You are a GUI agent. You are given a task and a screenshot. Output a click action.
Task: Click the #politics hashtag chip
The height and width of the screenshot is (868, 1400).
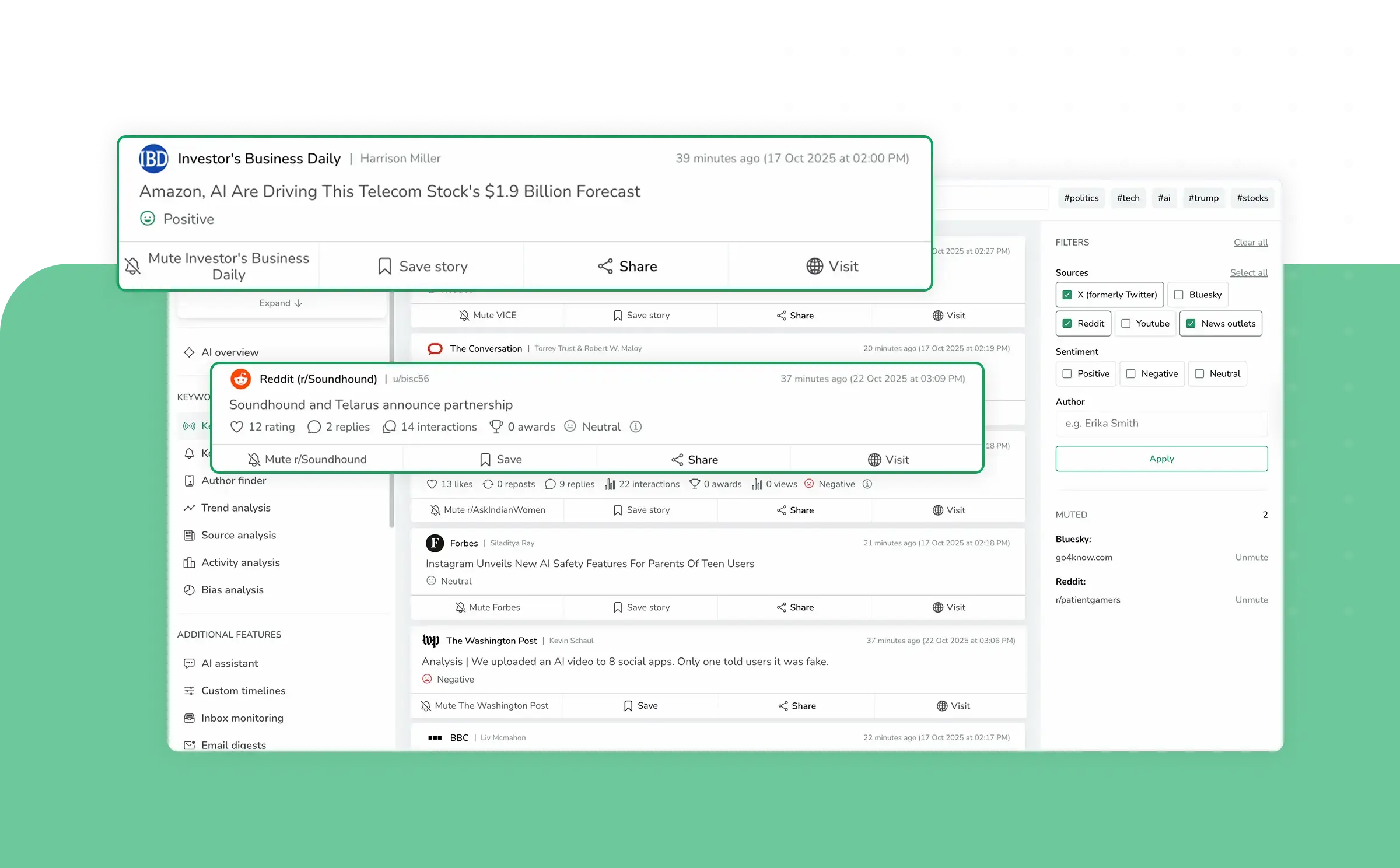click(1081, 198)
